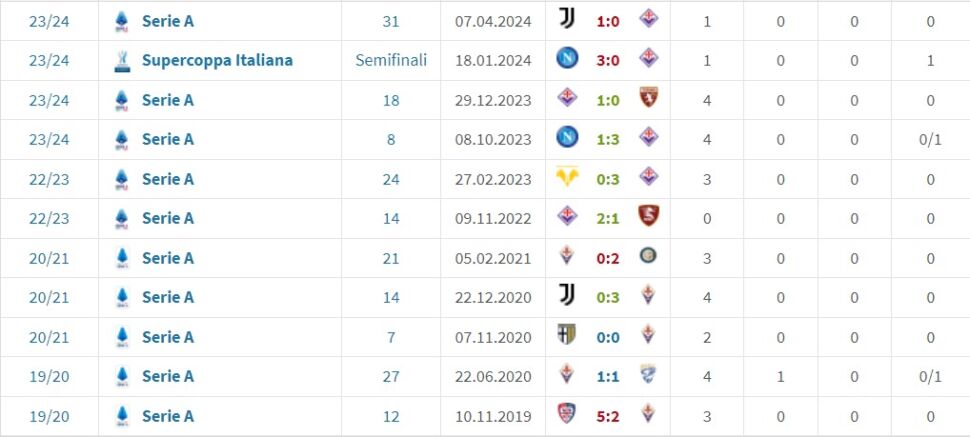This screenshot has width=970, height=437.
Task: Click Inter crest in 05.02.2021 match
Action: pyautogui.click(x=649, y=257)
